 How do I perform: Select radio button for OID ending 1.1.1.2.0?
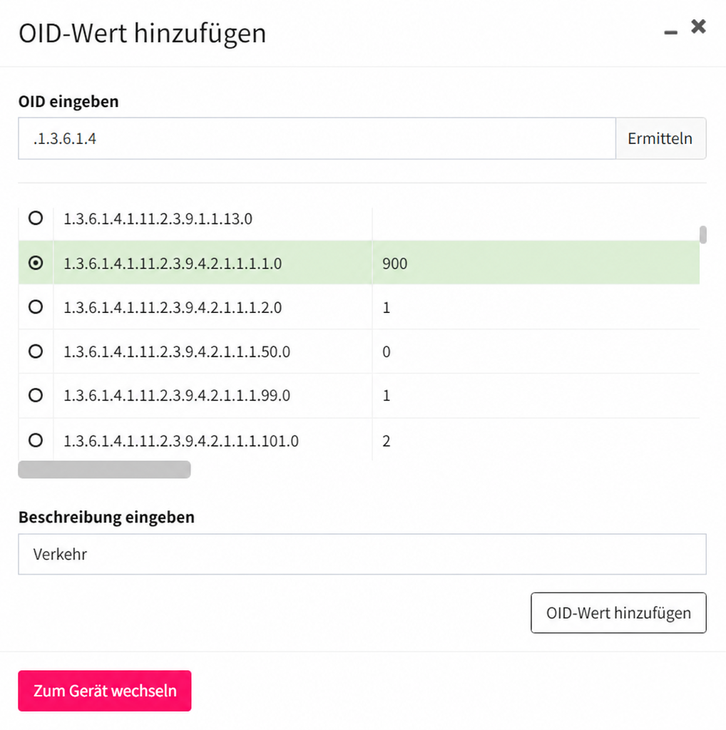(x=36, y=307)
